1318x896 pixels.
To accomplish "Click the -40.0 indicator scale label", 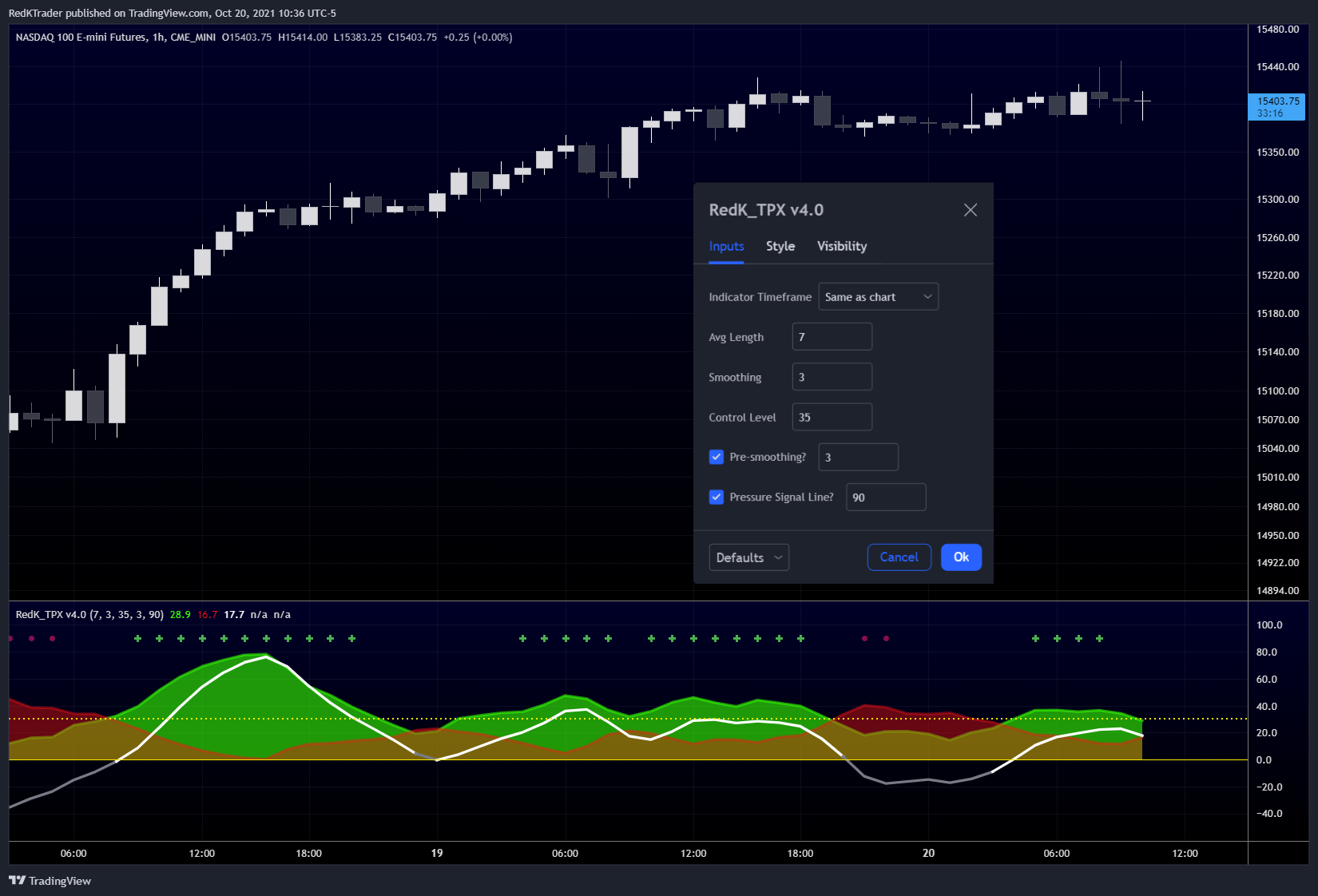I will (1269, 814).
